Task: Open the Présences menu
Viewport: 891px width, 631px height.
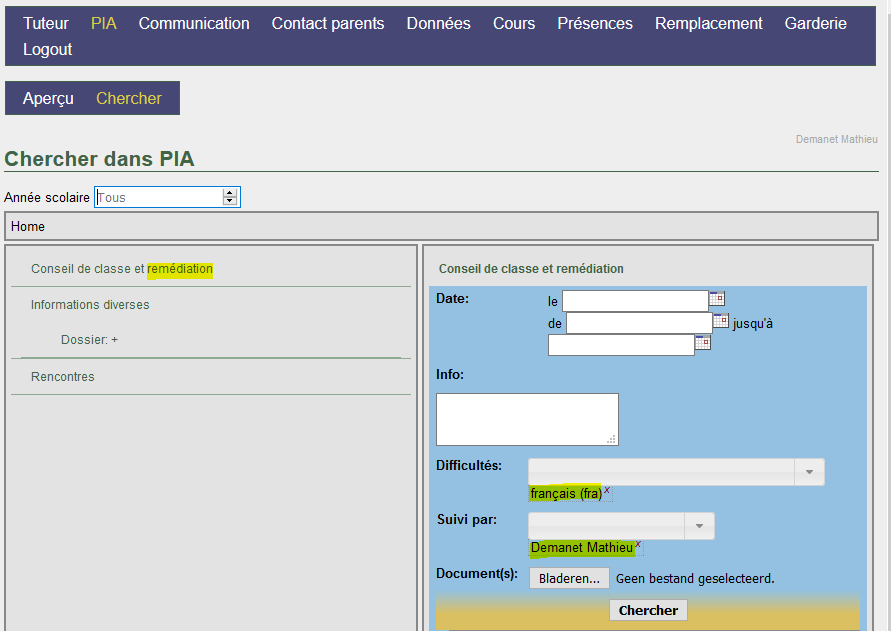Action: [595, 23]
